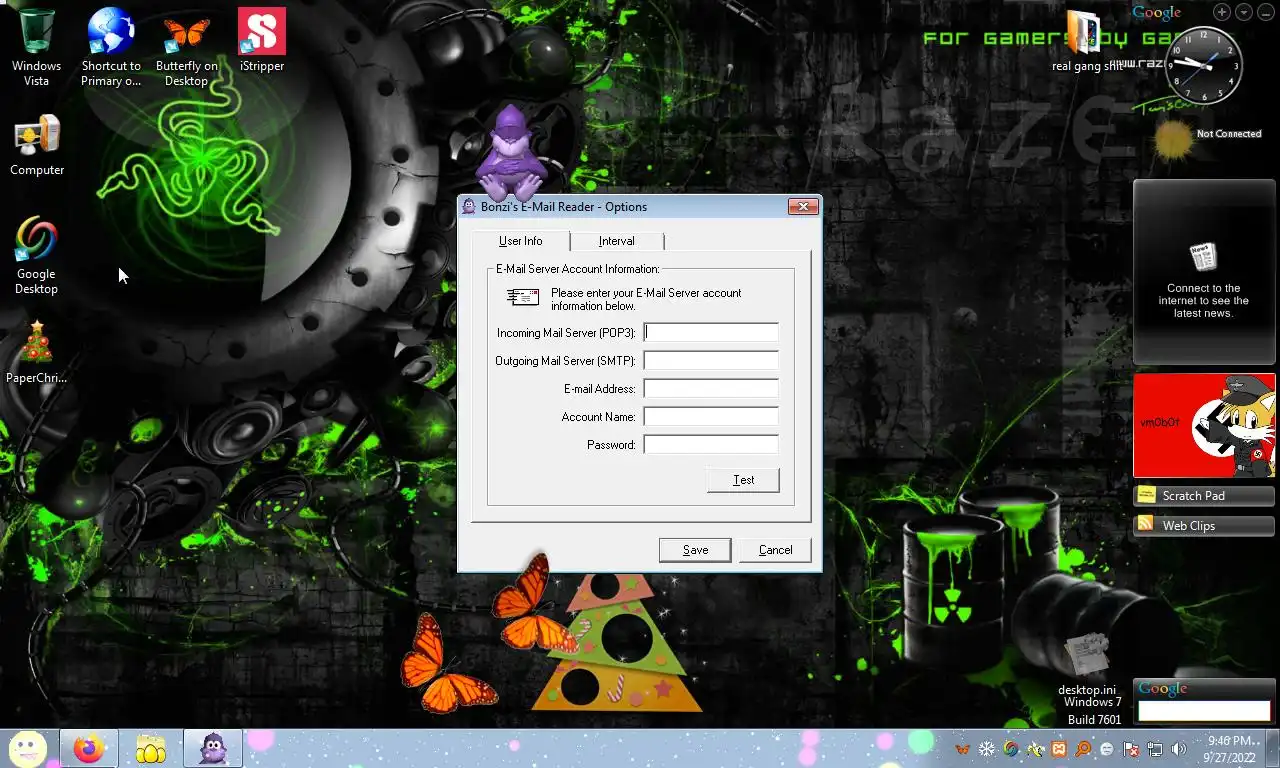Open Firefox from the taskbar

pos(89,749)
